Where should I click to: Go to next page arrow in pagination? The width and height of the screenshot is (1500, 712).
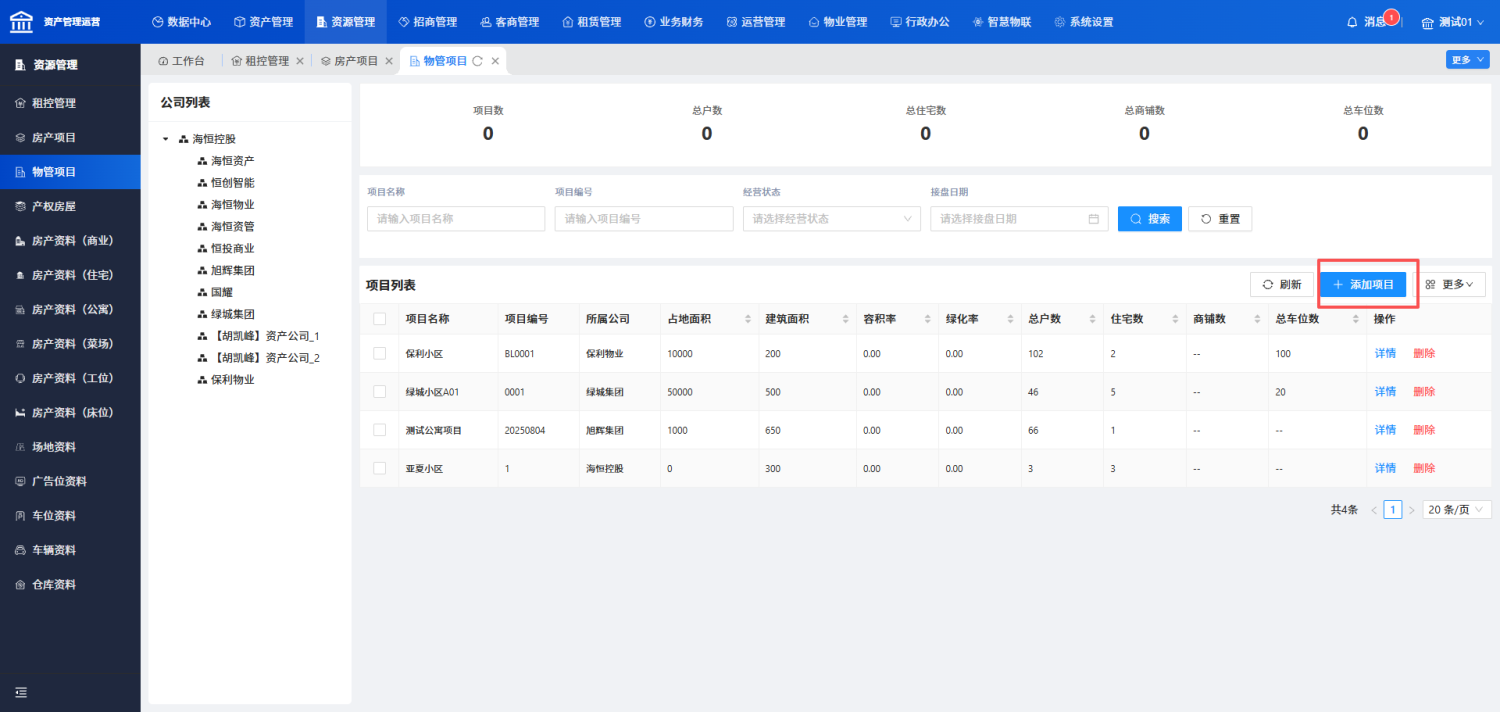tap(1412, 510)
